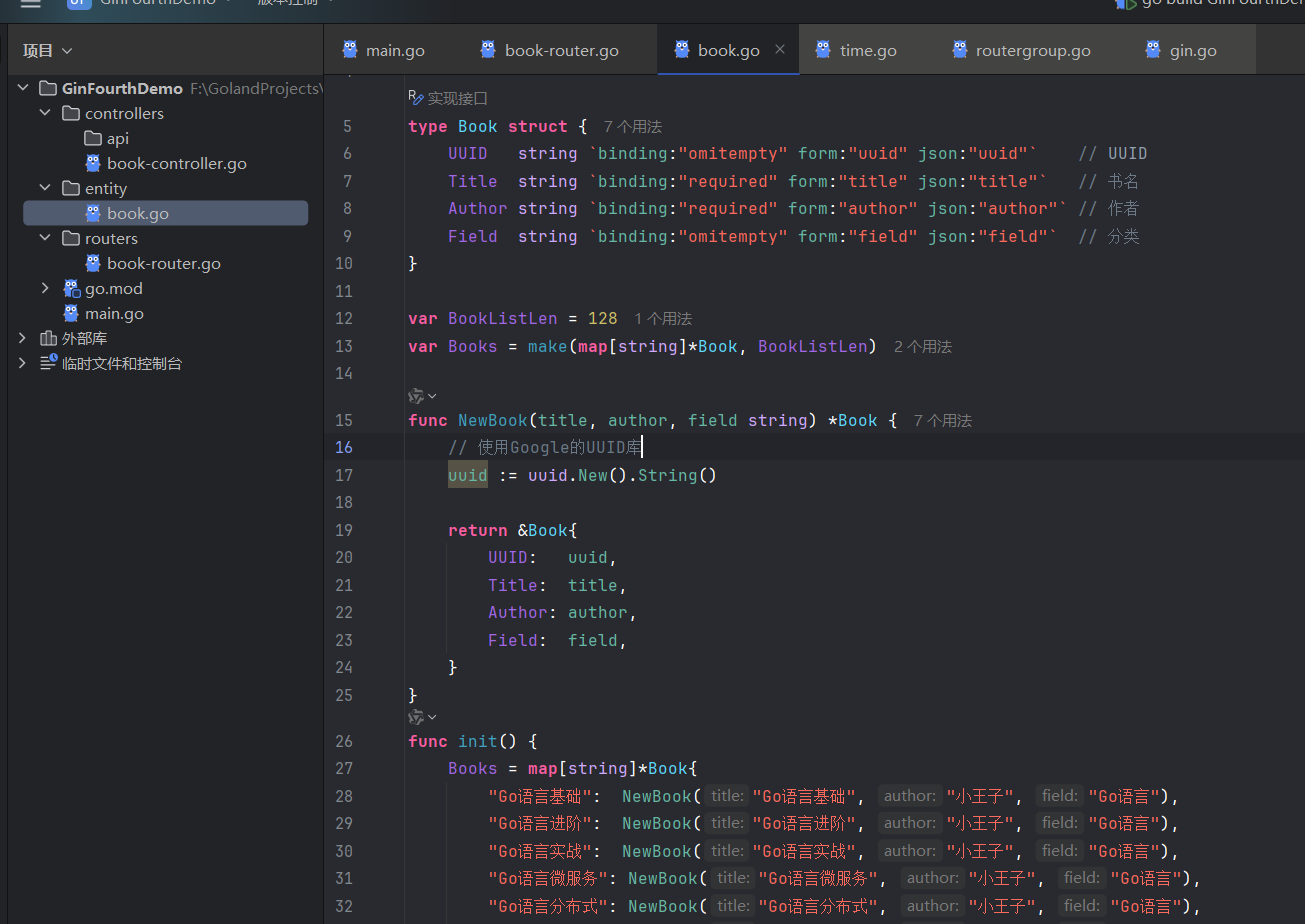Switch to the routergroup.go tab
This screenshot has width=1305, height=924.
click(1032, 50)
